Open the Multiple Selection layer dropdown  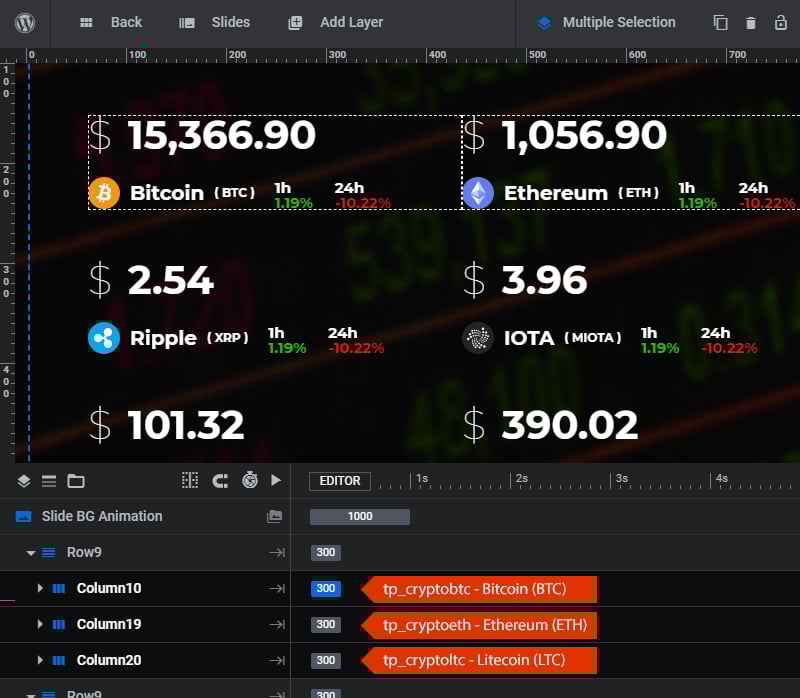click(619, 22)
